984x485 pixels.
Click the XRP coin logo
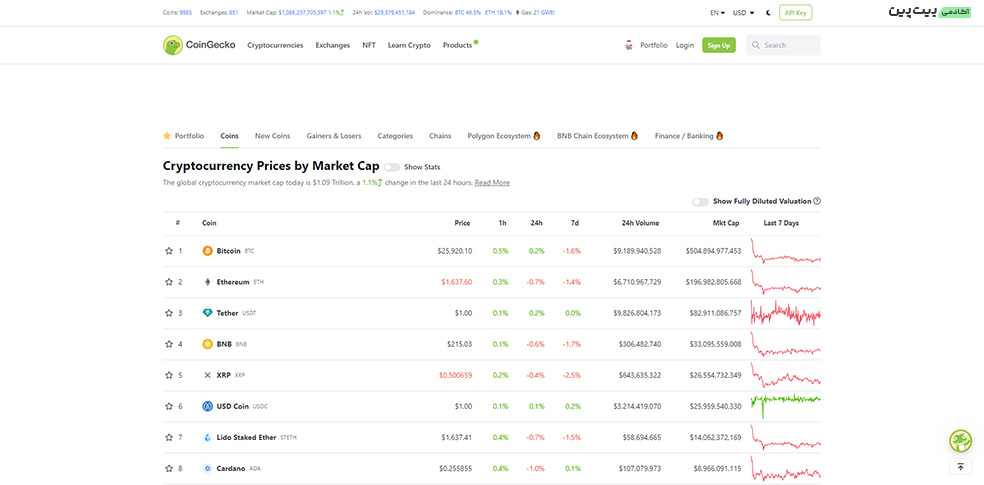[x=208, y=375]
